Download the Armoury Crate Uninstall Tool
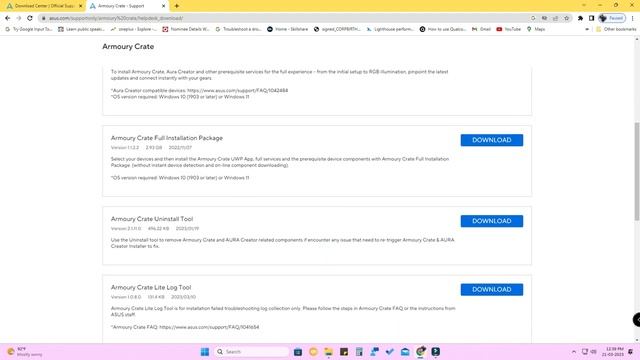Image resolution: width=640 pixels, height=360 pixels. pos(491,221)
